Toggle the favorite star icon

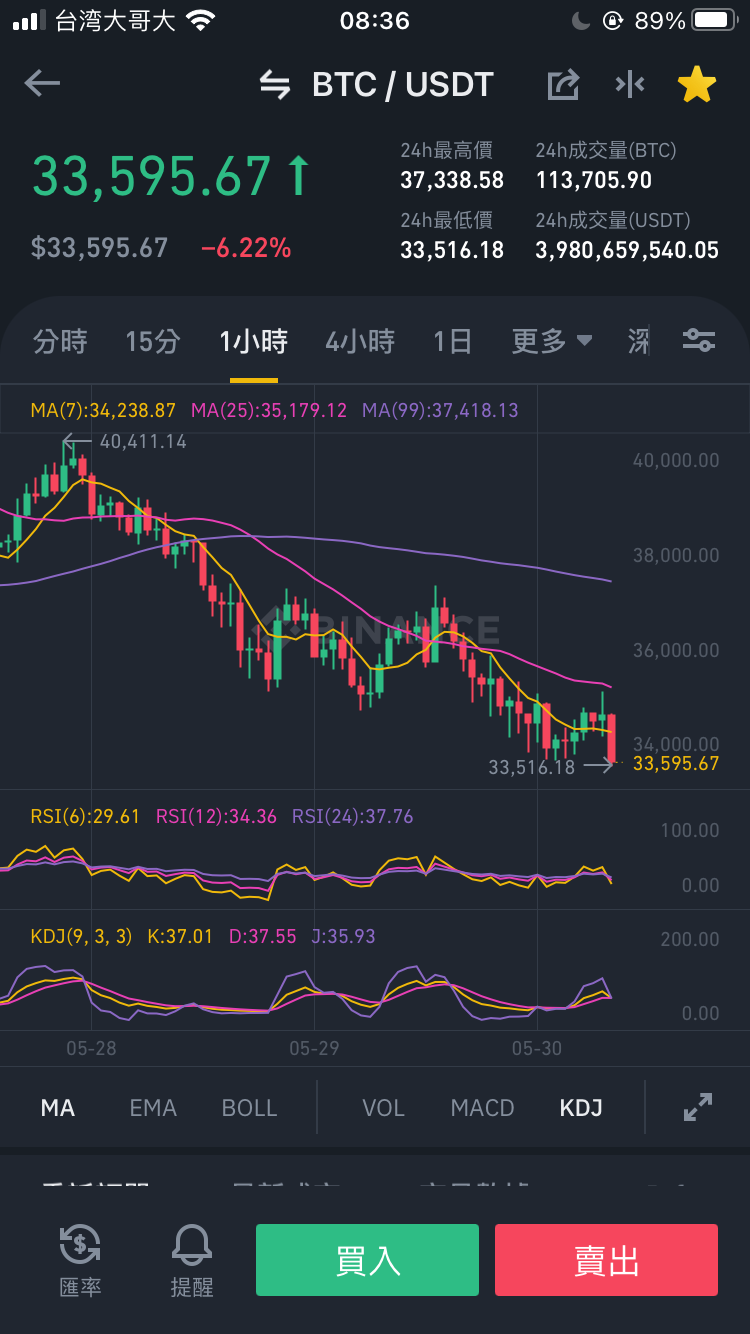click(x=697, y=85)
